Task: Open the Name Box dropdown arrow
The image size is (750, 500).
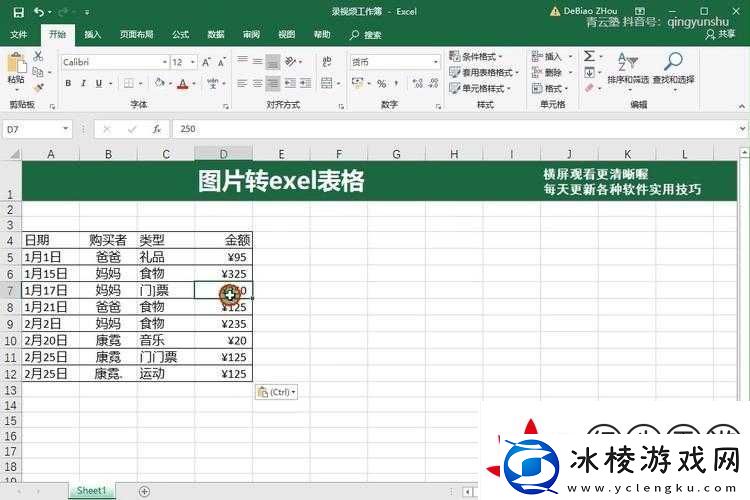Action: [66, 129]
